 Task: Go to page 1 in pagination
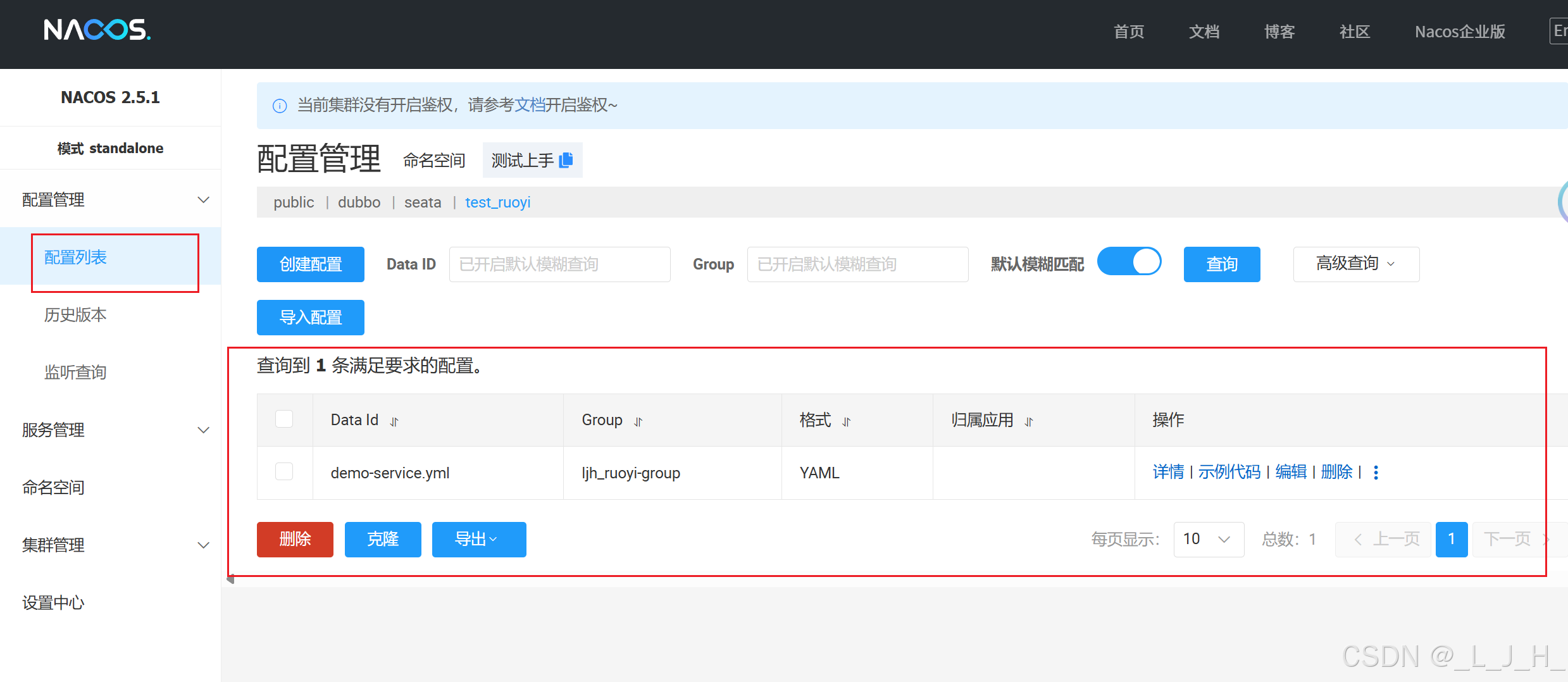tap(1452, 540)
